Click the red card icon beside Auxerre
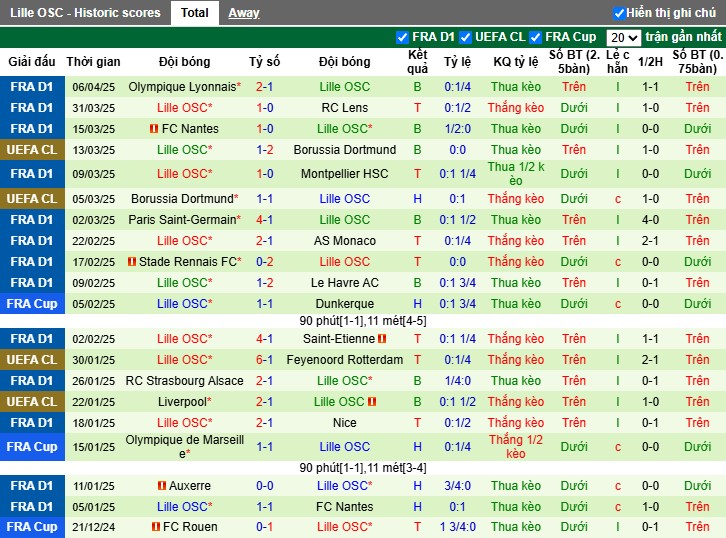The height and width of the screenshot is (538, 726). (162, 486)
